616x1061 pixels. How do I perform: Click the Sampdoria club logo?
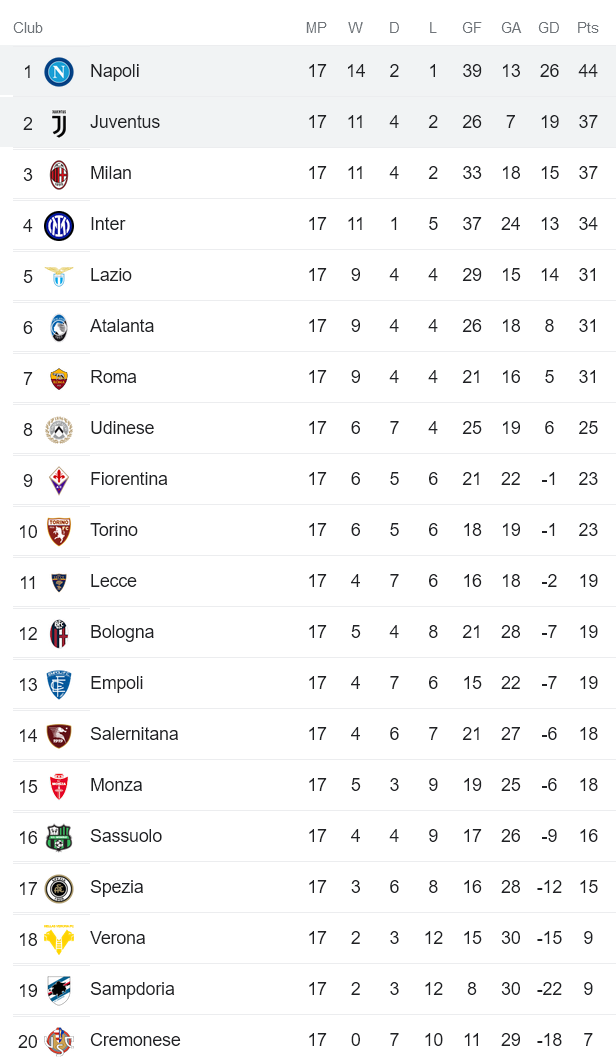coord(59,990)
